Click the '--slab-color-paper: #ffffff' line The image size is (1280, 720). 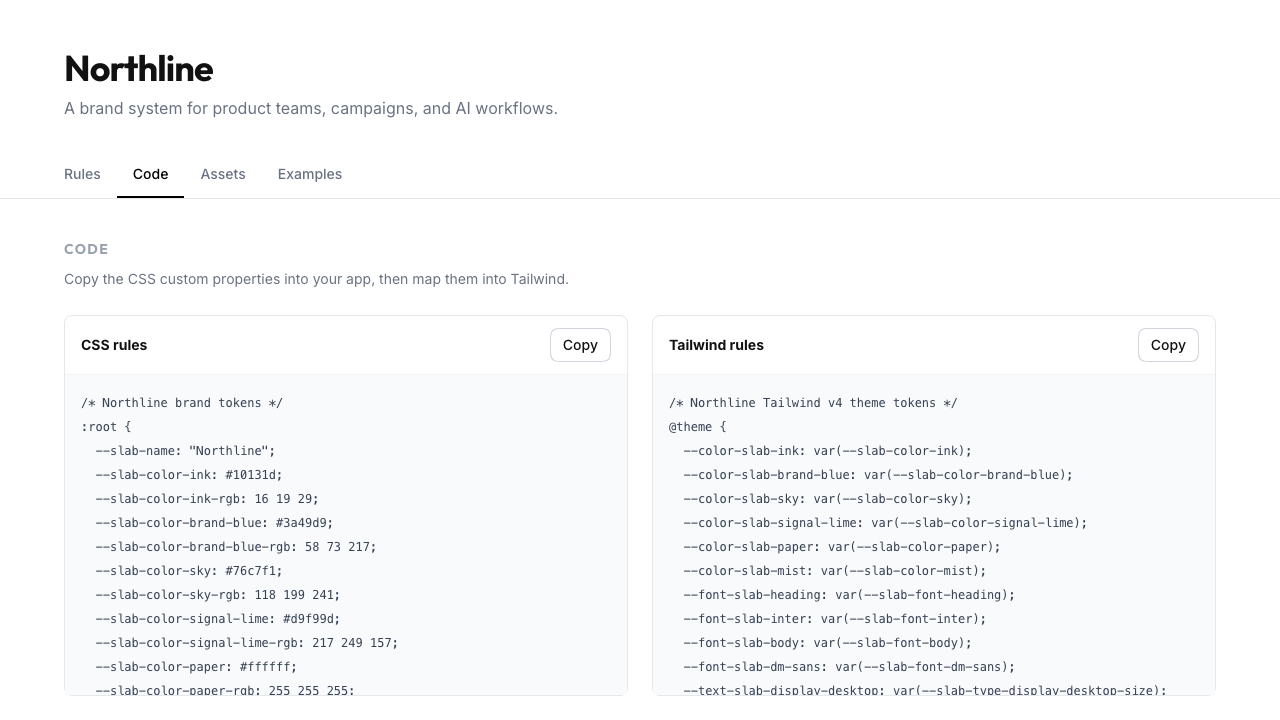point(196,667)
